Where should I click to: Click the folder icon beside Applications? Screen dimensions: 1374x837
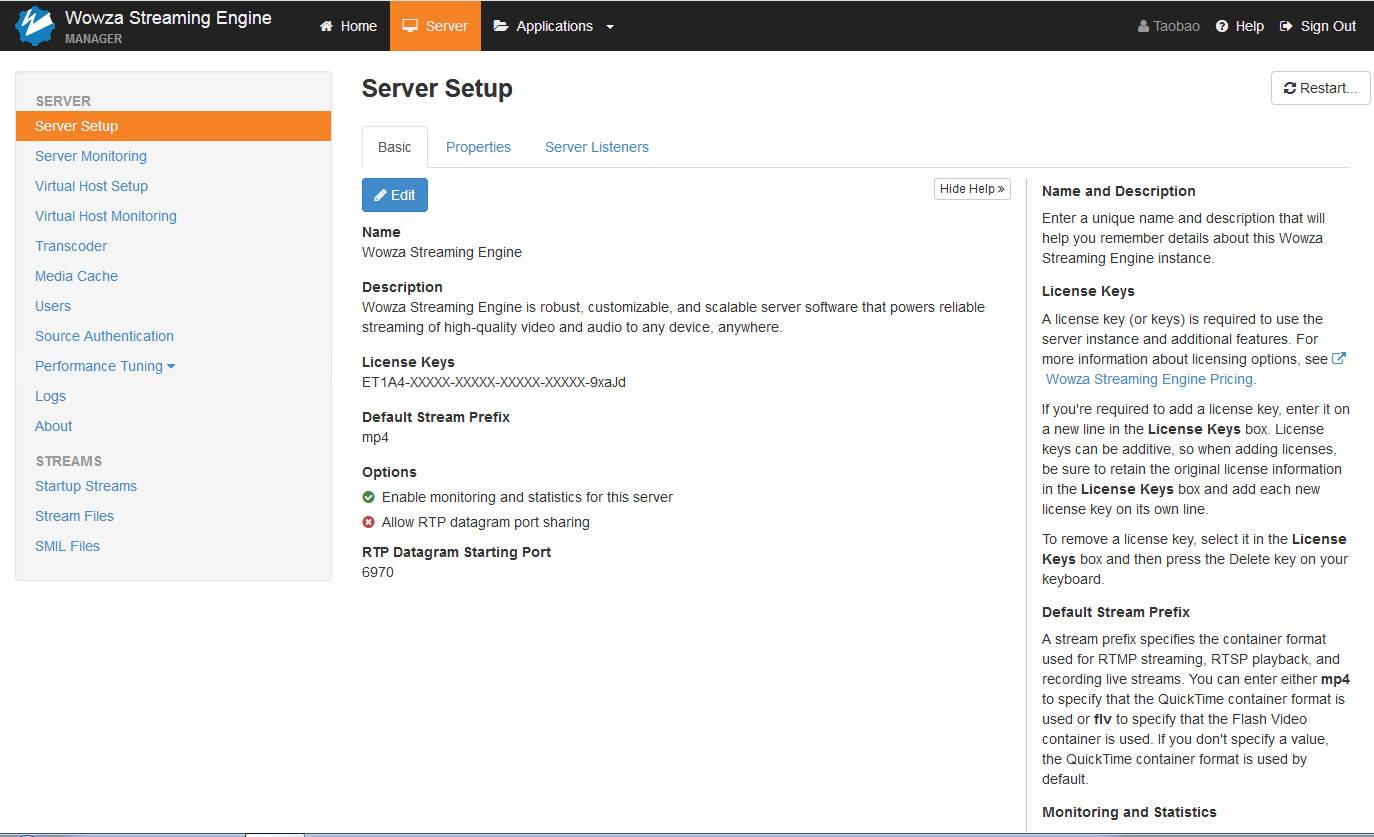[x=501, y=26]
